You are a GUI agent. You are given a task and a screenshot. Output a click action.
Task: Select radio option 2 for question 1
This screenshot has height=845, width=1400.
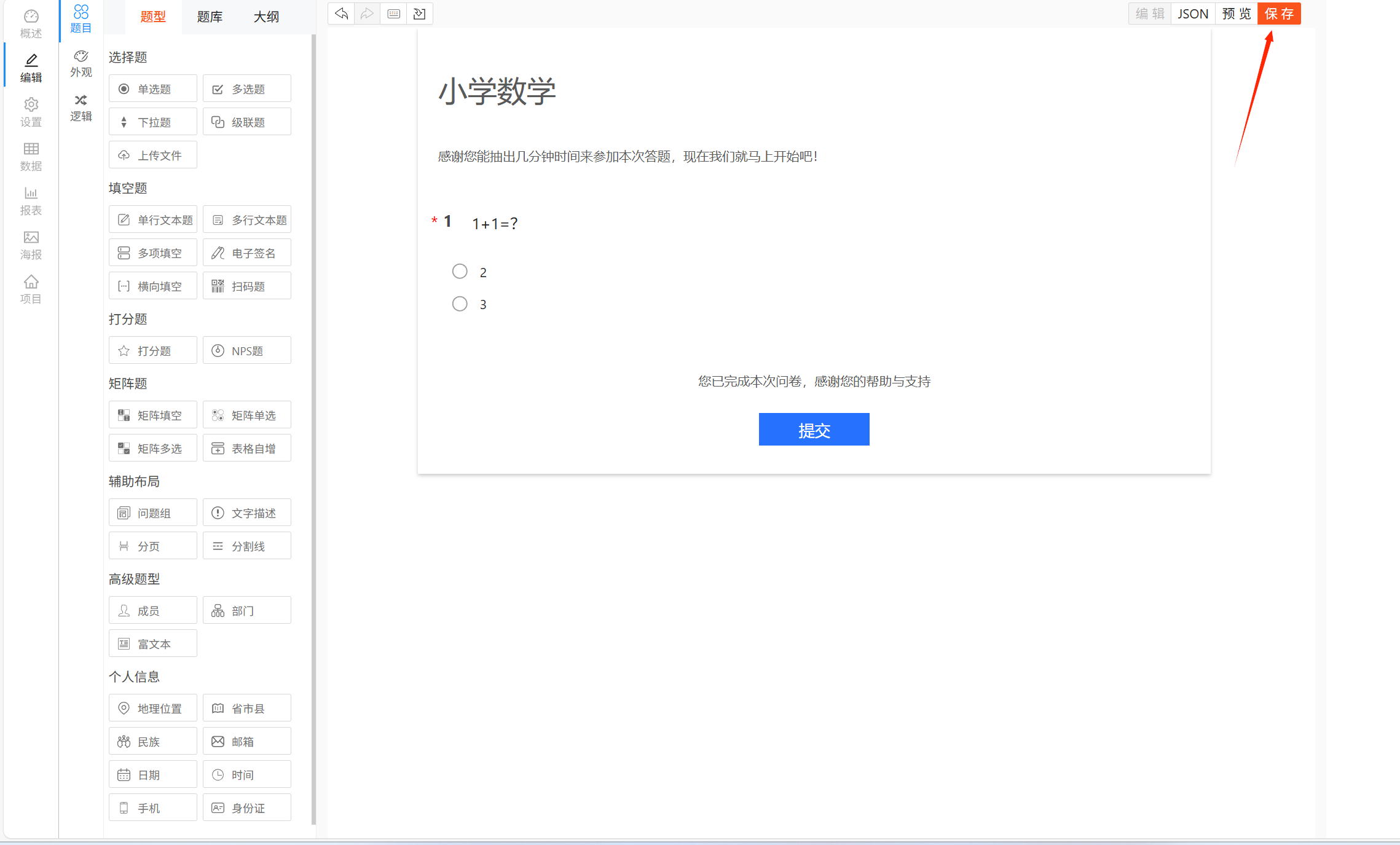point(460,272)
